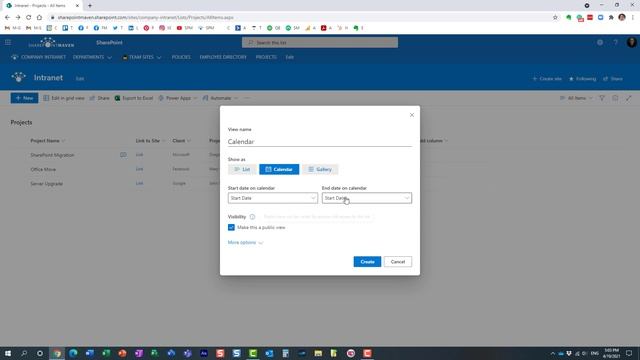
Task: Click Create site in site header
Action: click(547, 79)
